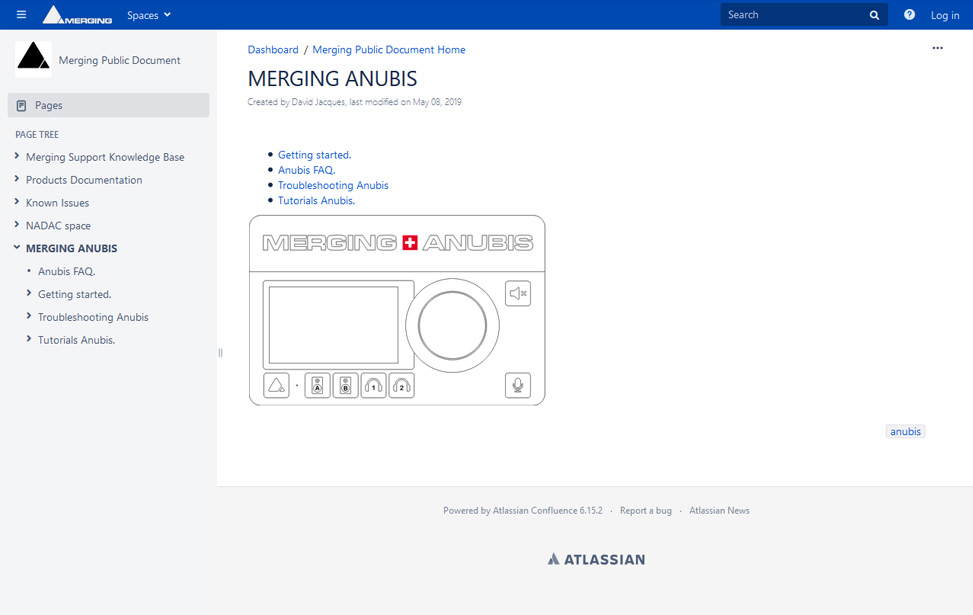This screenshot has width=973, height=615.
Task: Open Powered by Atlassian Confluence link
Action: click(x=522, y=511)
